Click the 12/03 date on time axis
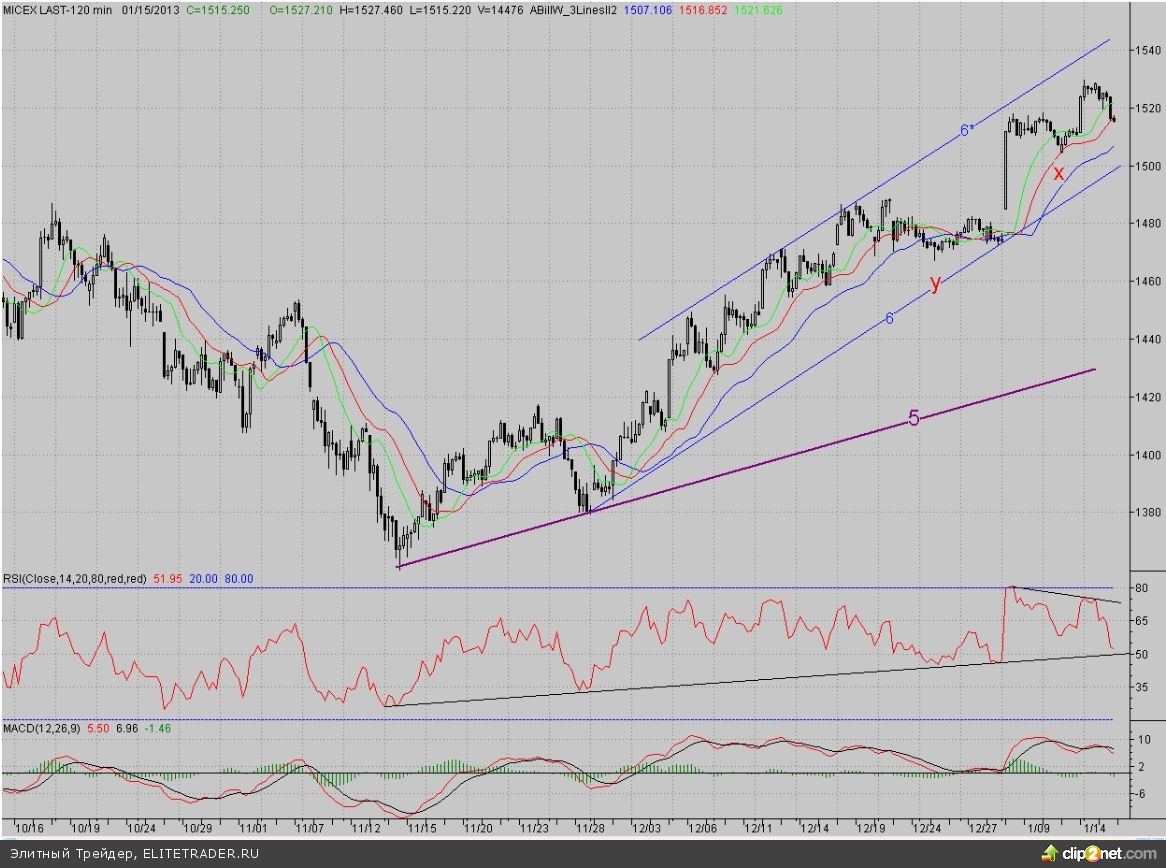Viewport: 1166px width, 868px height. coord(645,828)
